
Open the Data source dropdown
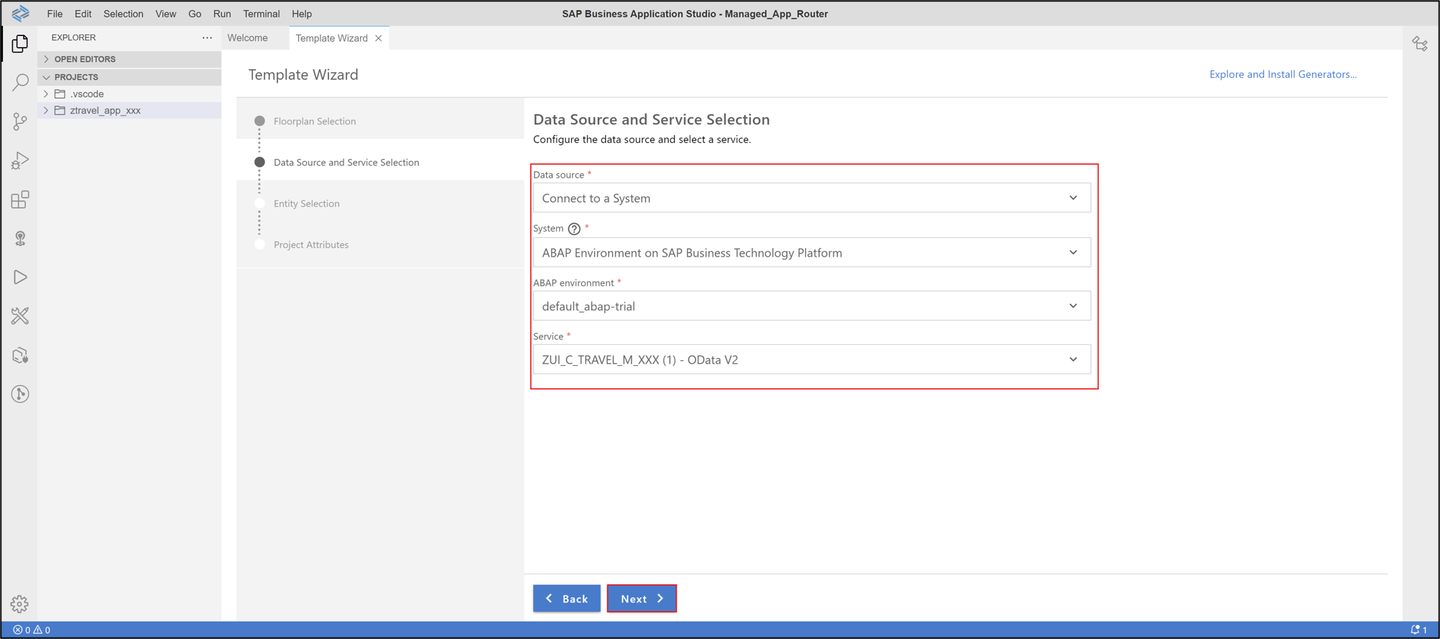811,198
